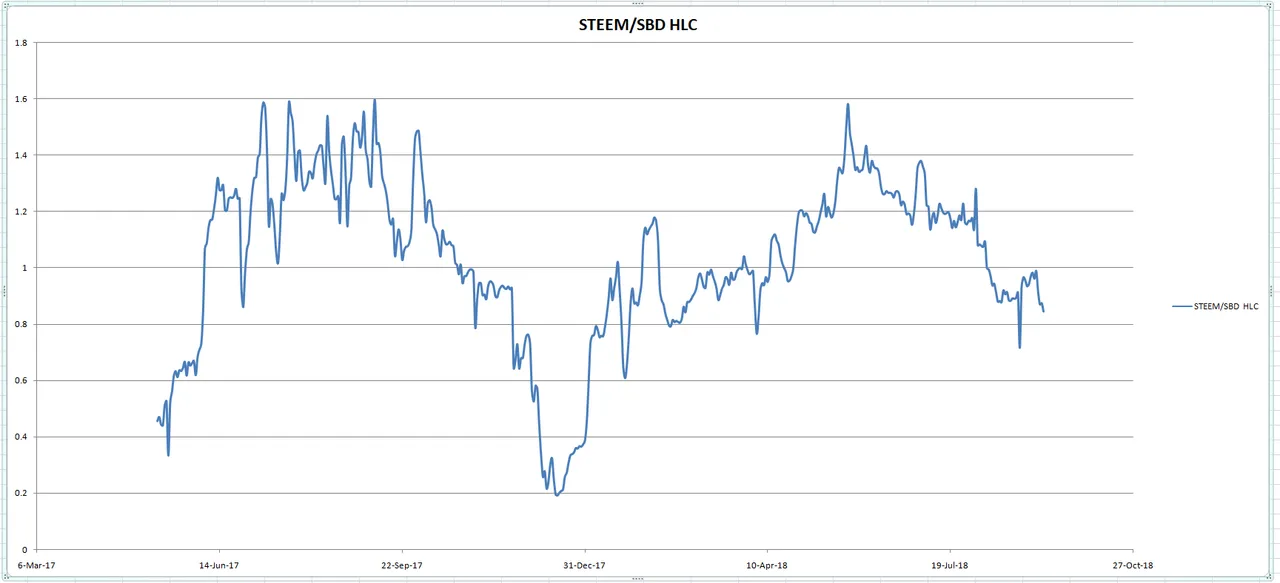The width and height of the screenshot is (1280, 583).
Task: Select the 0.4 y-axis label
Action: [22, 437]
